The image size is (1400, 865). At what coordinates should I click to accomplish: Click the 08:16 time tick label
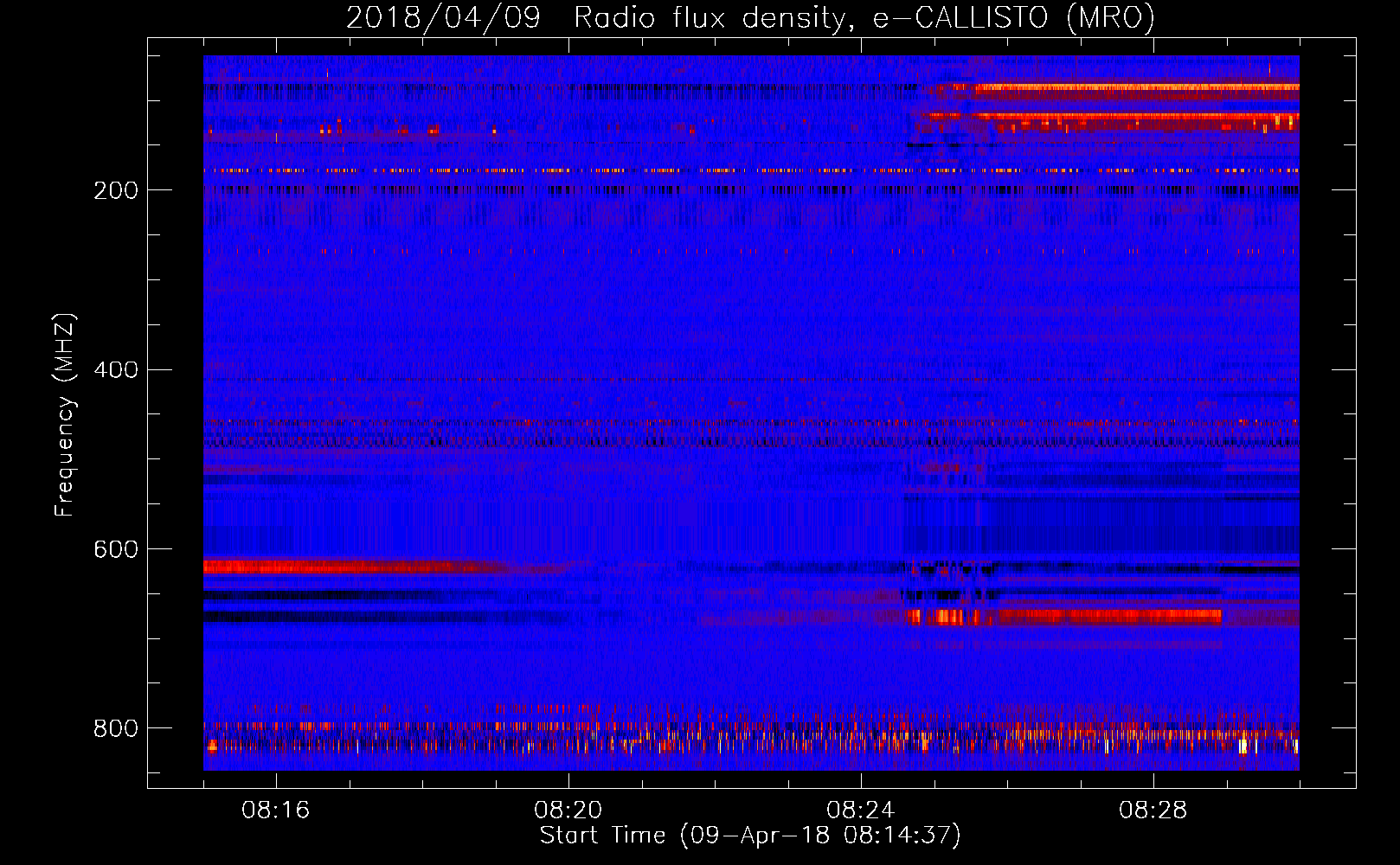pyautogui.click(x=275, y=811)
